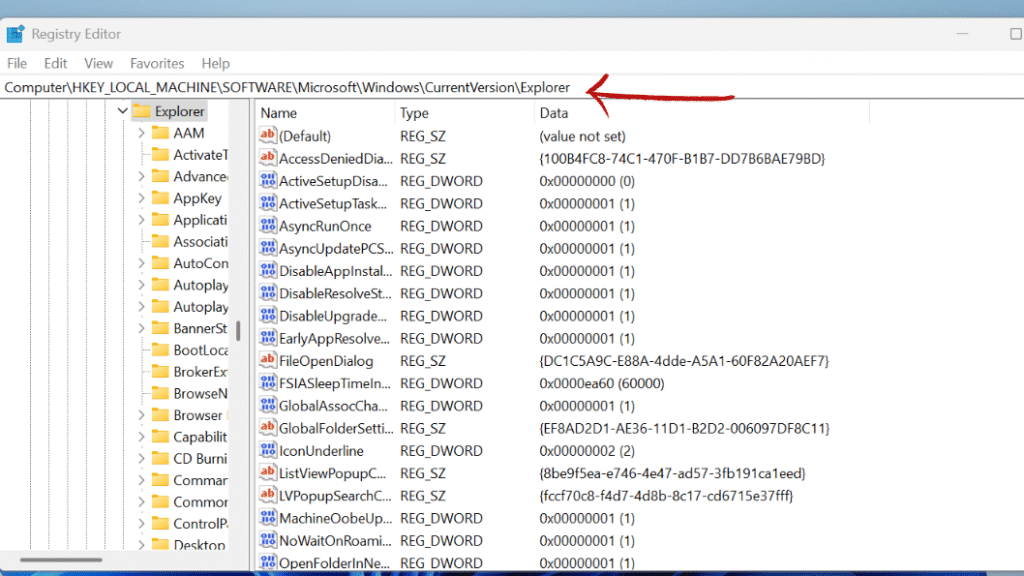This screenshot has width=1024, height=576.
Task: Select the OpenFolderInNe... value name
Action: click(x=334, y=563)
